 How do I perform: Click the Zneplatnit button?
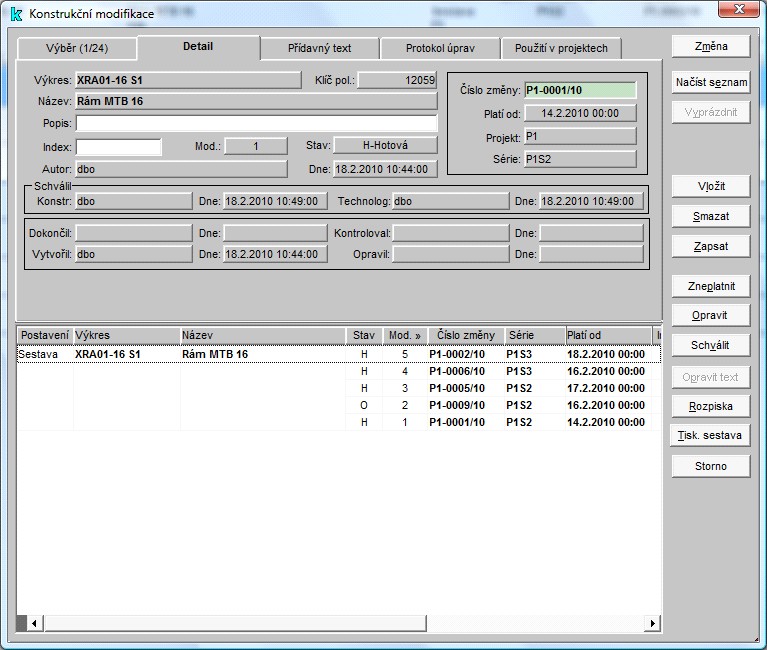point(711,286)
